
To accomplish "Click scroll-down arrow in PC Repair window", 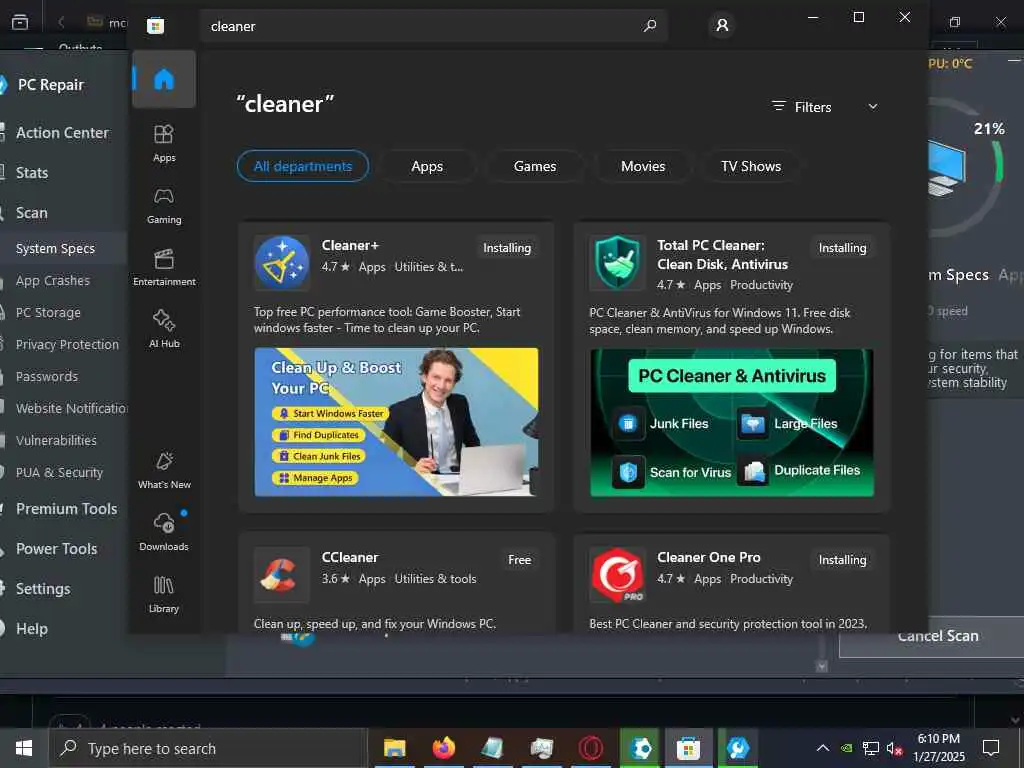I will tap(822, 666).
